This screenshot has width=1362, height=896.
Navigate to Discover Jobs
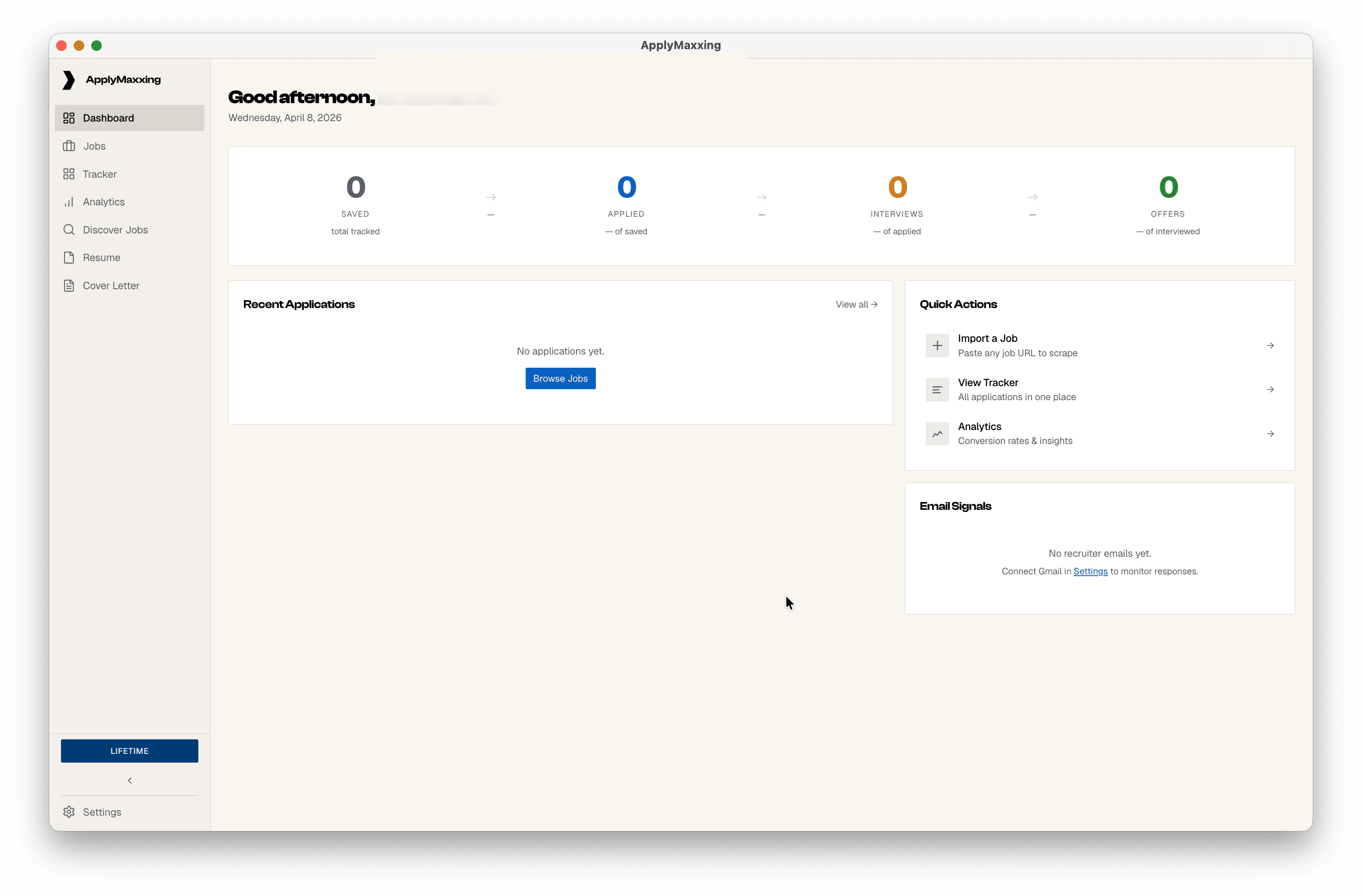[x=129, y=230]
